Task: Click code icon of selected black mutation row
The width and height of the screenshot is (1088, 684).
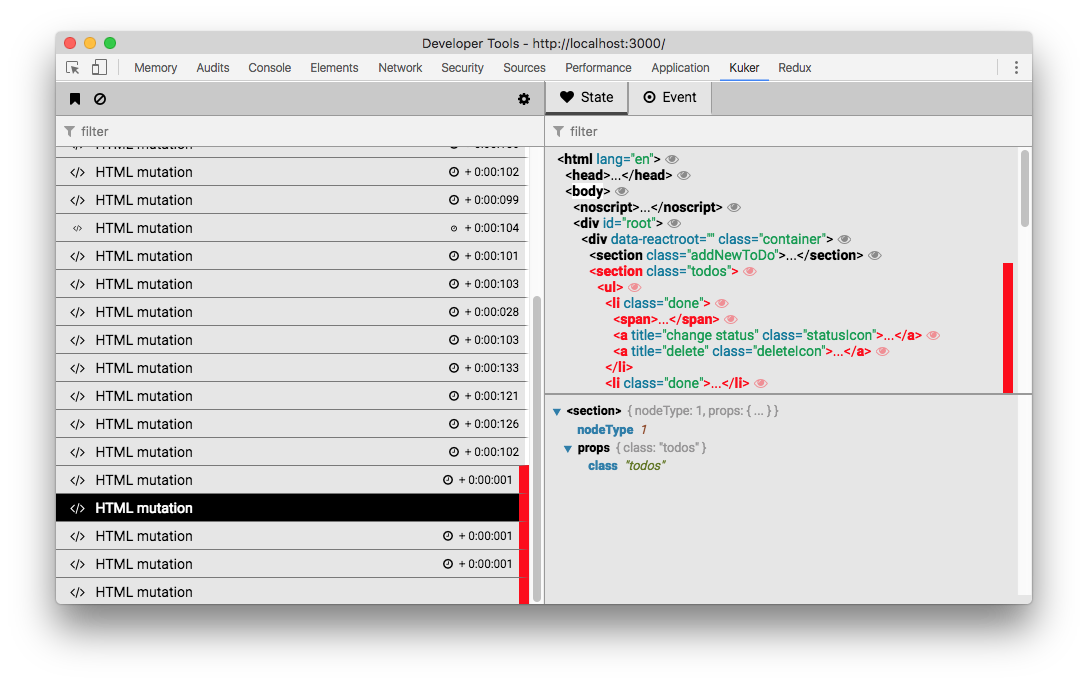Action: (77, 508)
